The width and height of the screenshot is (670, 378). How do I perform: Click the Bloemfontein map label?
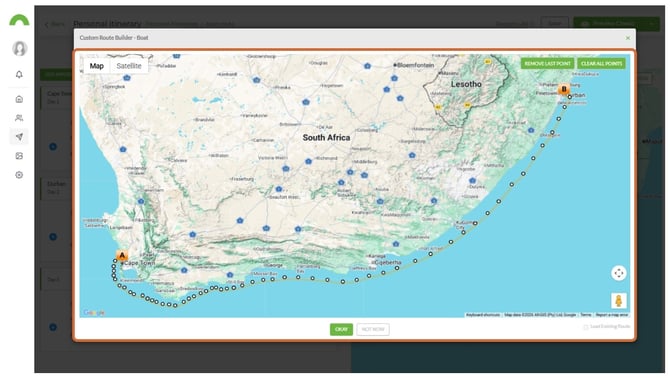click(415, 65)
